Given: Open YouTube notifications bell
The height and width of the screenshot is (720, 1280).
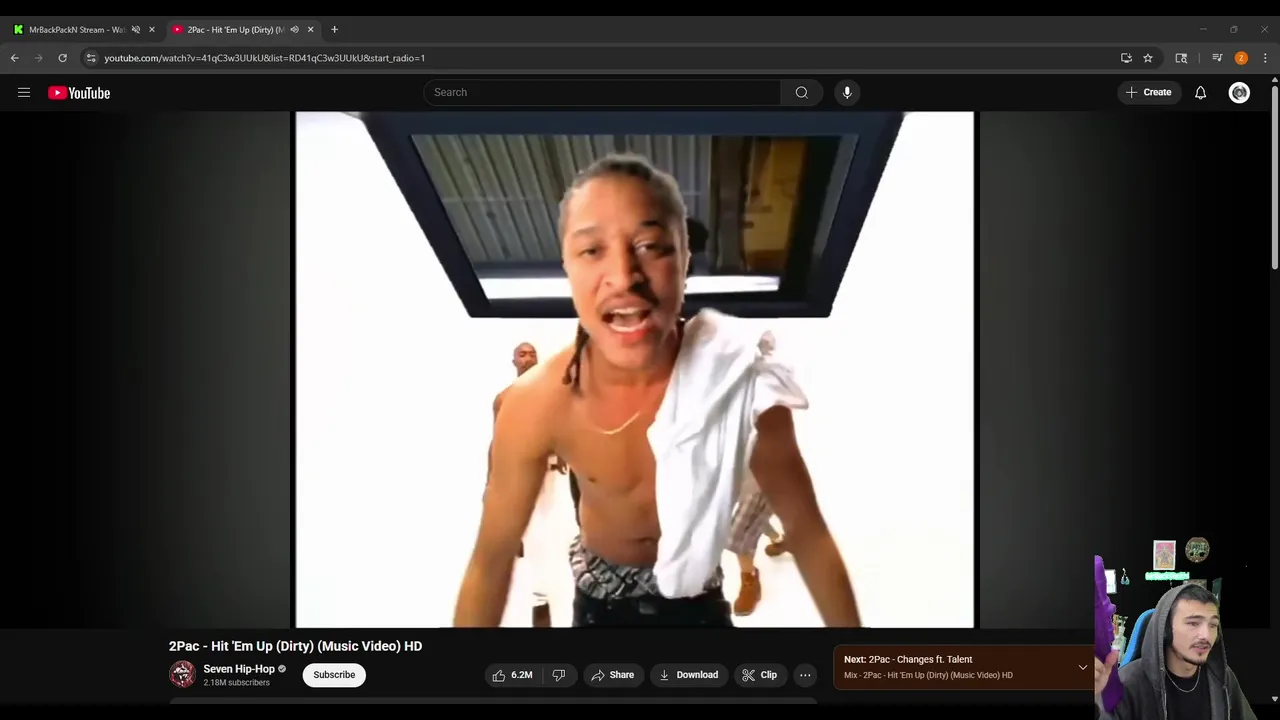Looking at the screenshot, I should point(1200,93).
